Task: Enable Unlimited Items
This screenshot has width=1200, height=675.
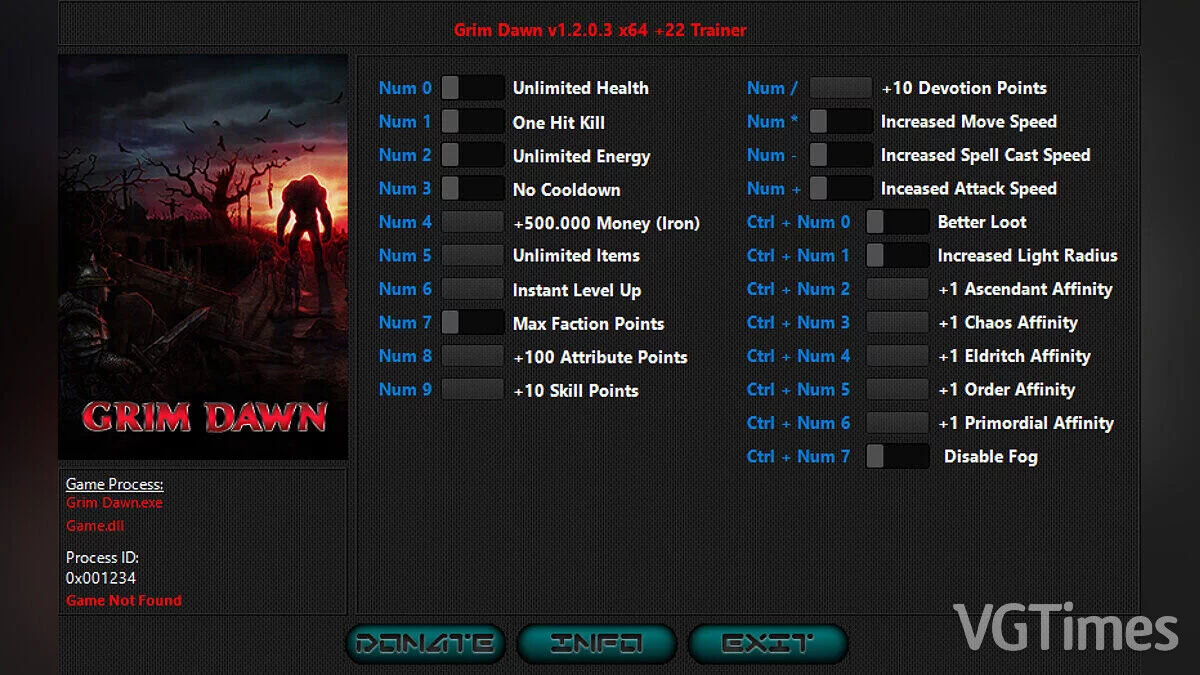Action: [472, 255]
